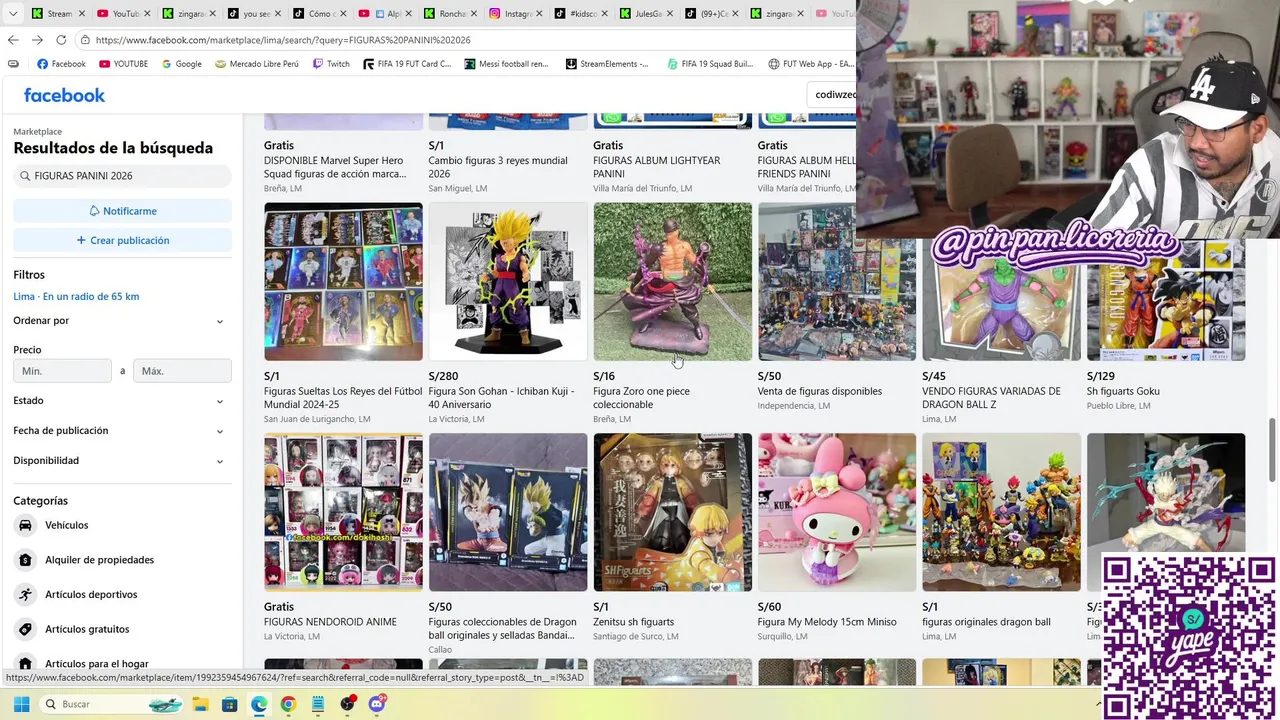
Task: Click the FIGURAS PANINI 2026 search field
Action: coord(122,176)
